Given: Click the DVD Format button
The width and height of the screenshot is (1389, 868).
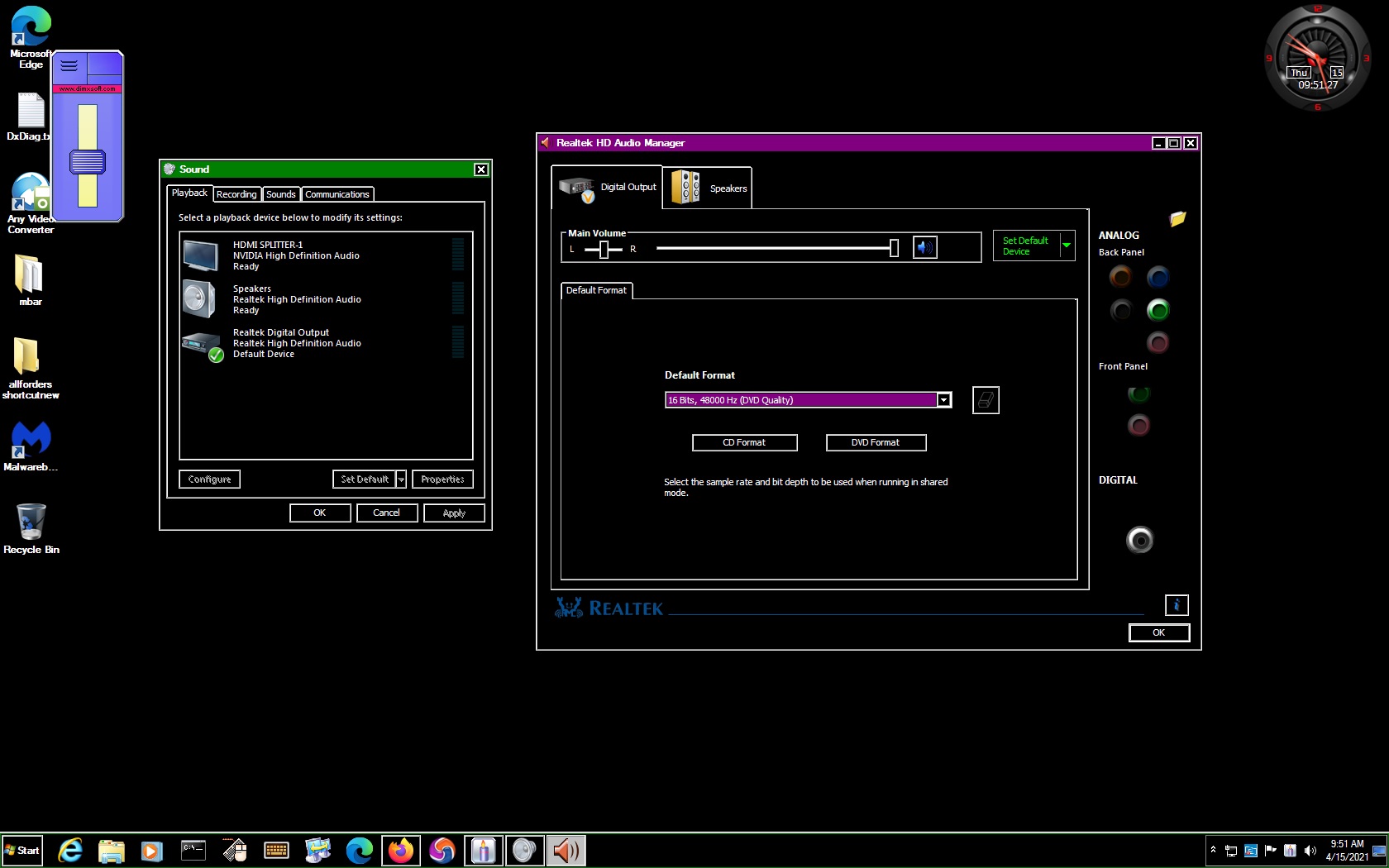Looking at the screenshot, I should pos(876,443).
